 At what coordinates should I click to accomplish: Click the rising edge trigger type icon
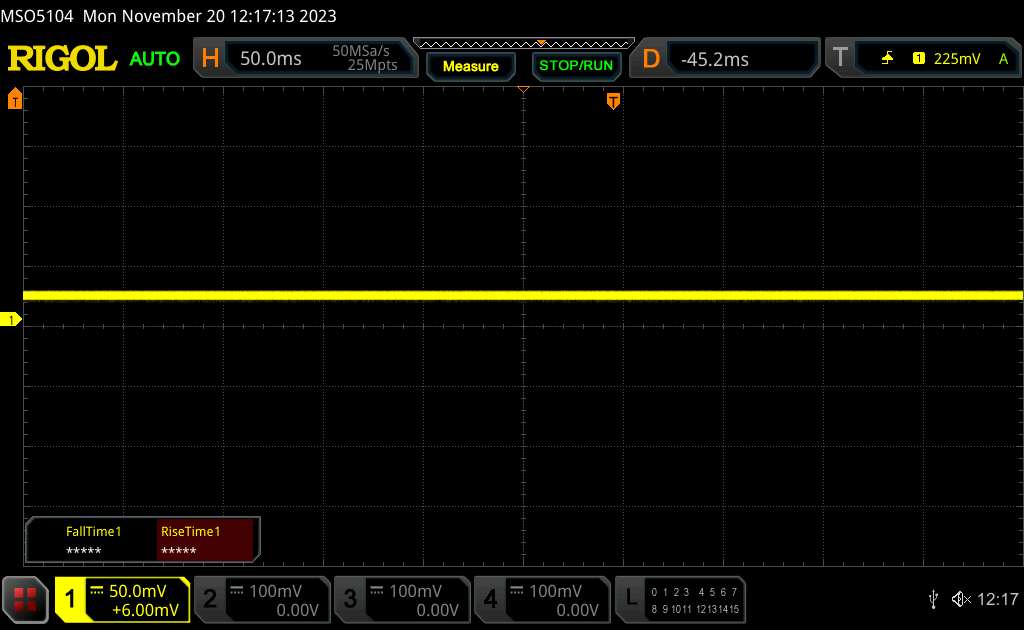pos(887,59)
